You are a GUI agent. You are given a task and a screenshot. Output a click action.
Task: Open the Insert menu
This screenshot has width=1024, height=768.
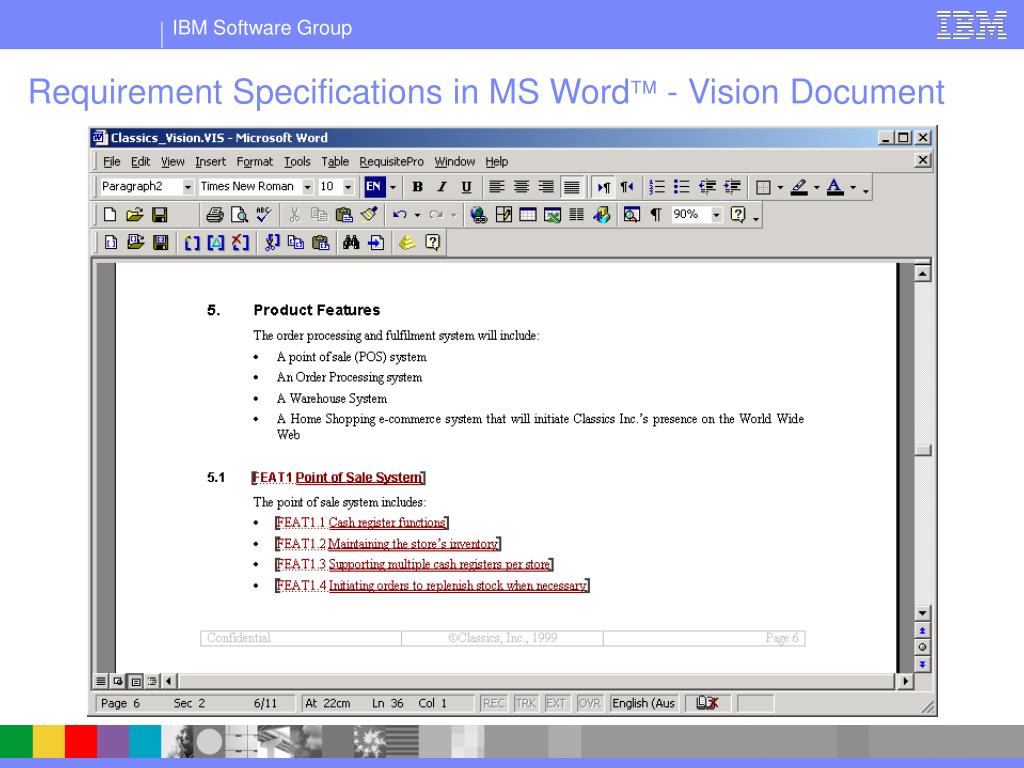point(210,161)
